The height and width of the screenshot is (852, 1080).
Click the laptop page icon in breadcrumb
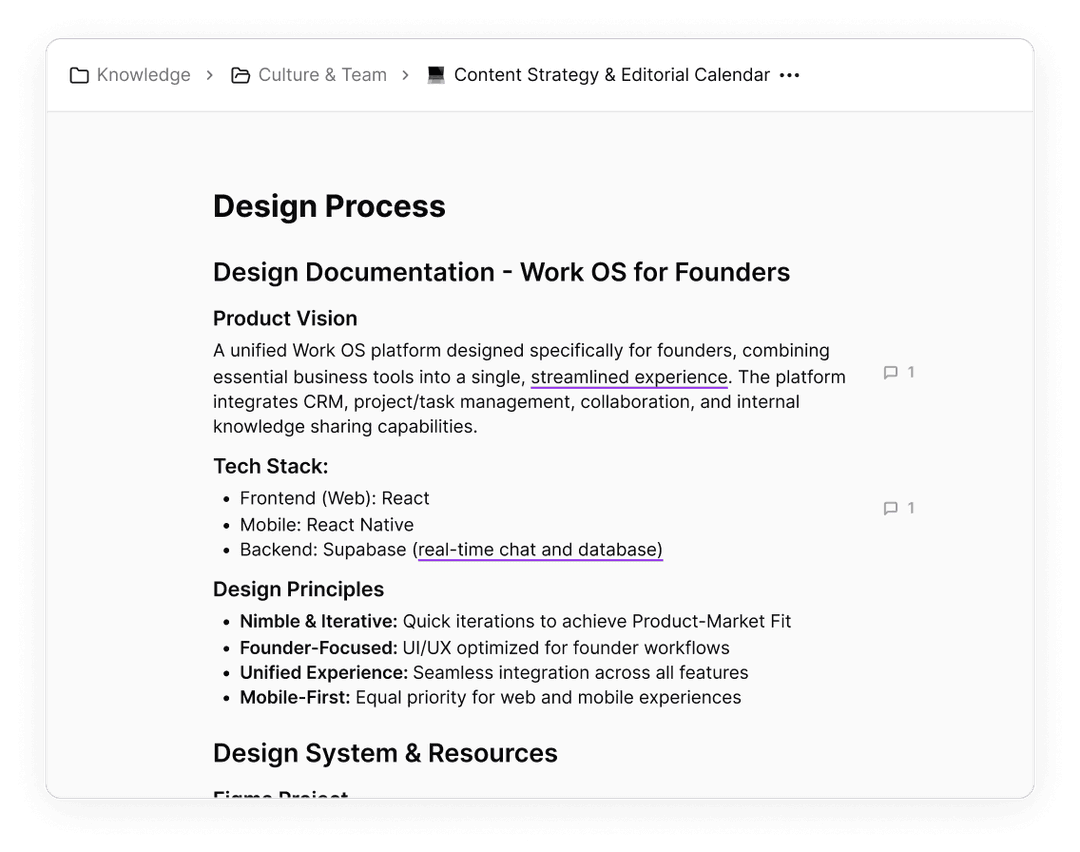click(x=436, y=74)
